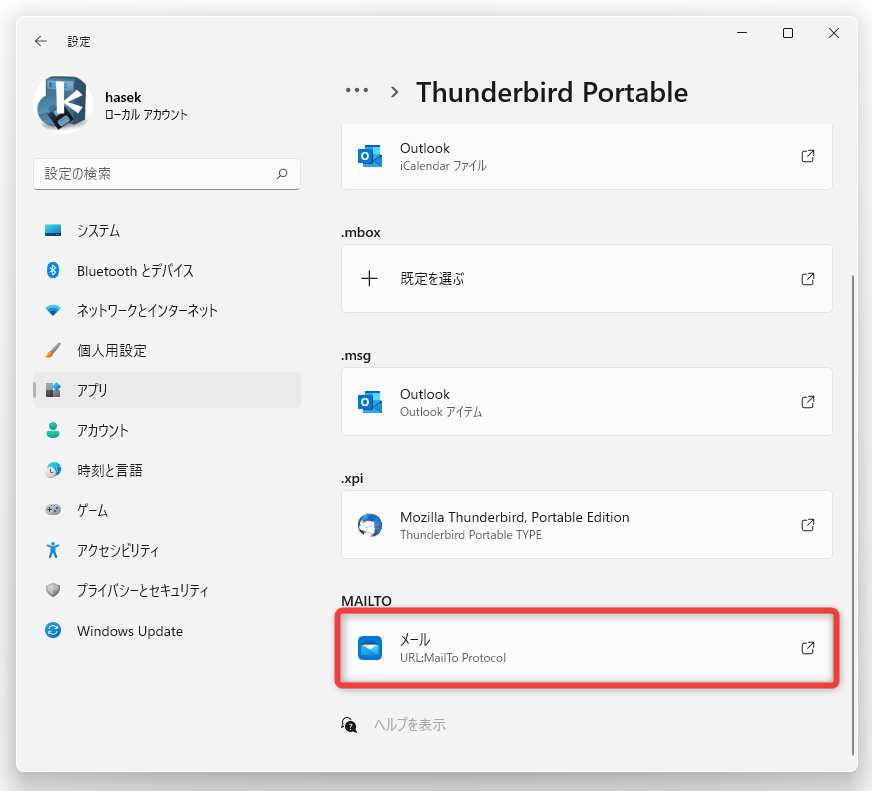The width and height of the screenshot is (872, 791).
Task: Minimize the Settings window
Action: [x=742, y=33]
